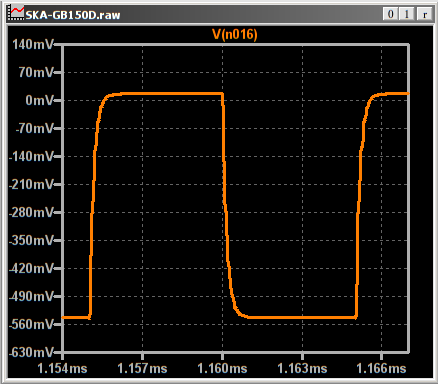Maximize the SKA-GB150D.raw plot window
Viewport: 438px width, 384px height.
[407, 14]
